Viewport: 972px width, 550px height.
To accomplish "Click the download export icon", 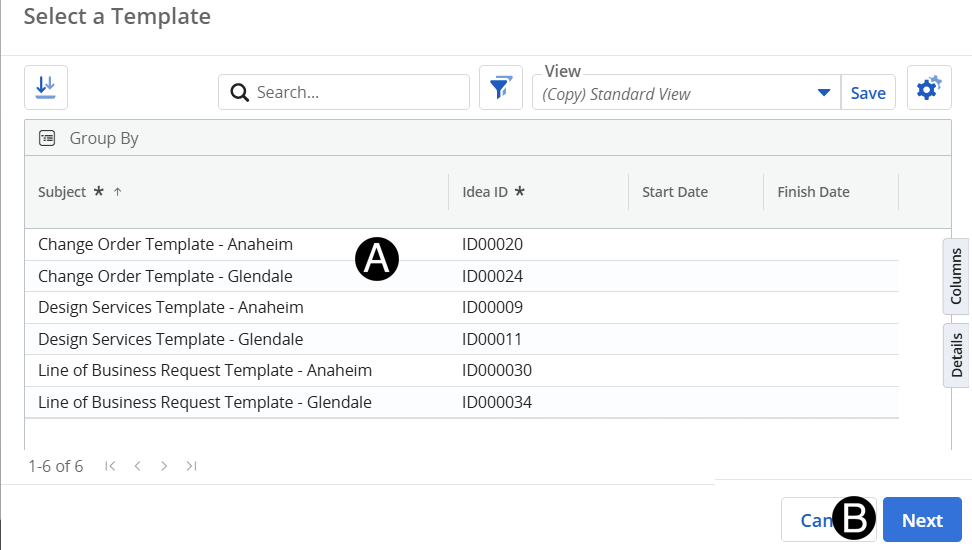I will pos(46,88).
